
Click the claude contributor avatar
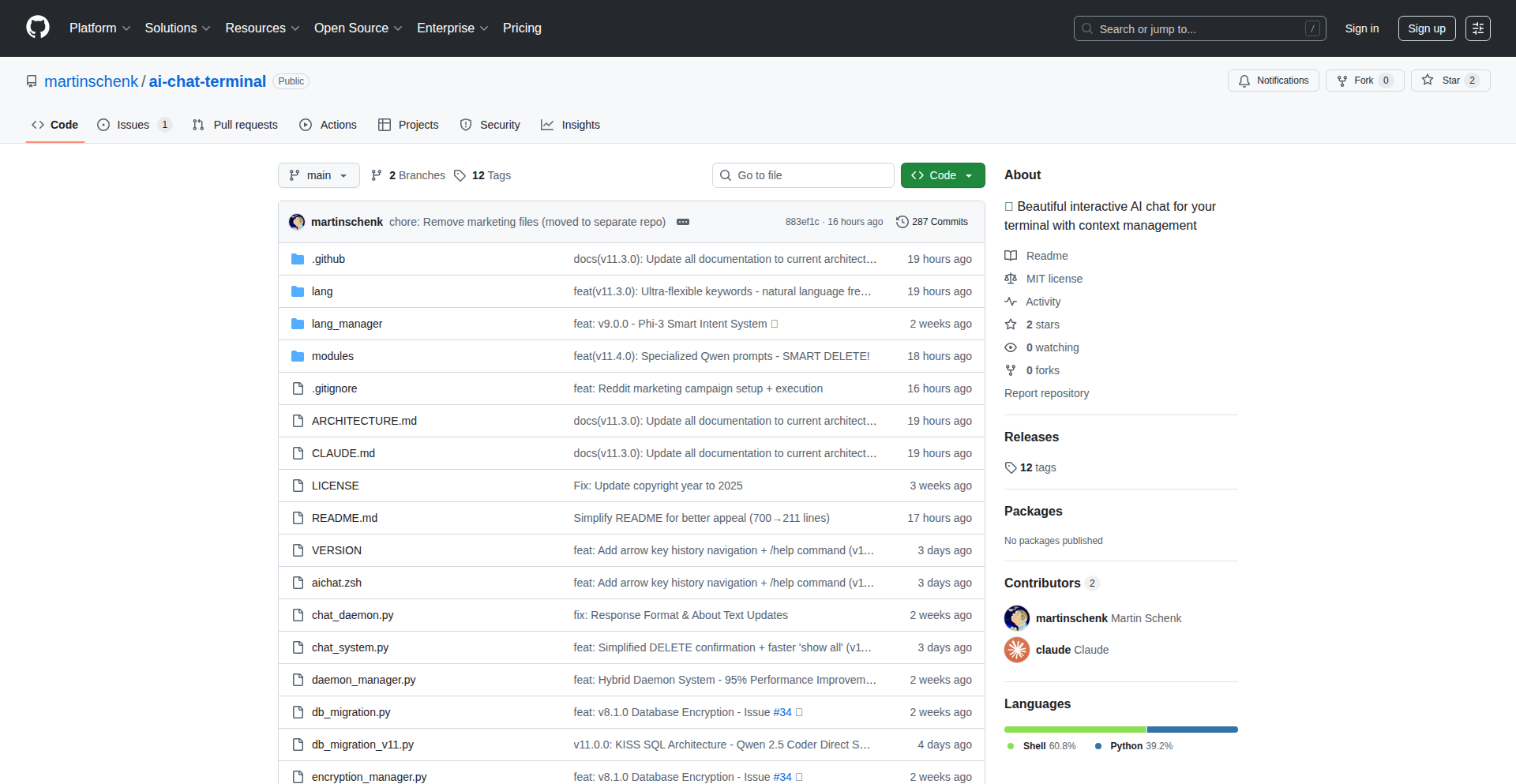click(1017, 650)
